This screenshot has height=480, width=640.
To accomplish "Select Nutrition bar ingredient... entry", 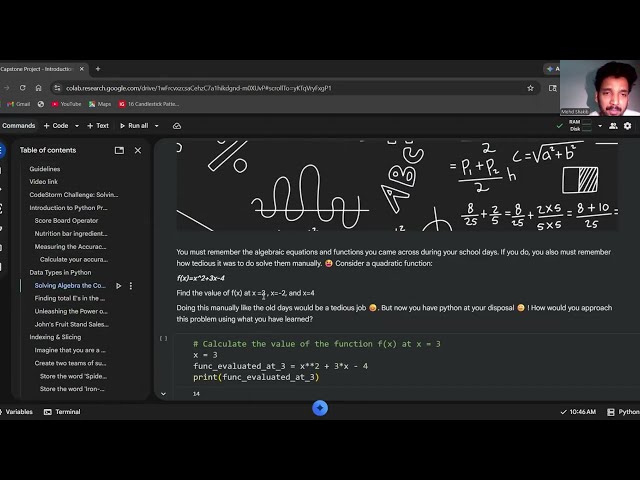I will (x=71, y=234).
